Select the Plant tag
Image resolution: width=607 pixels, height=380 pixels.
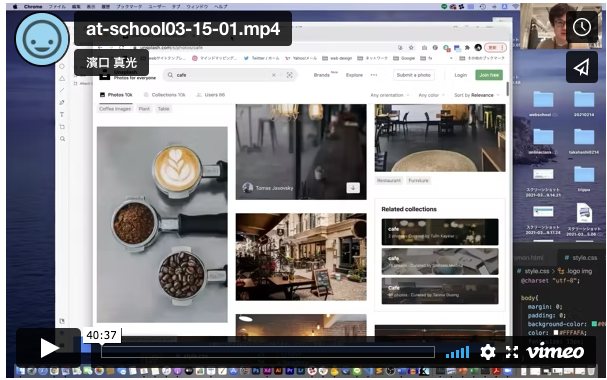(x=144, y=109)
